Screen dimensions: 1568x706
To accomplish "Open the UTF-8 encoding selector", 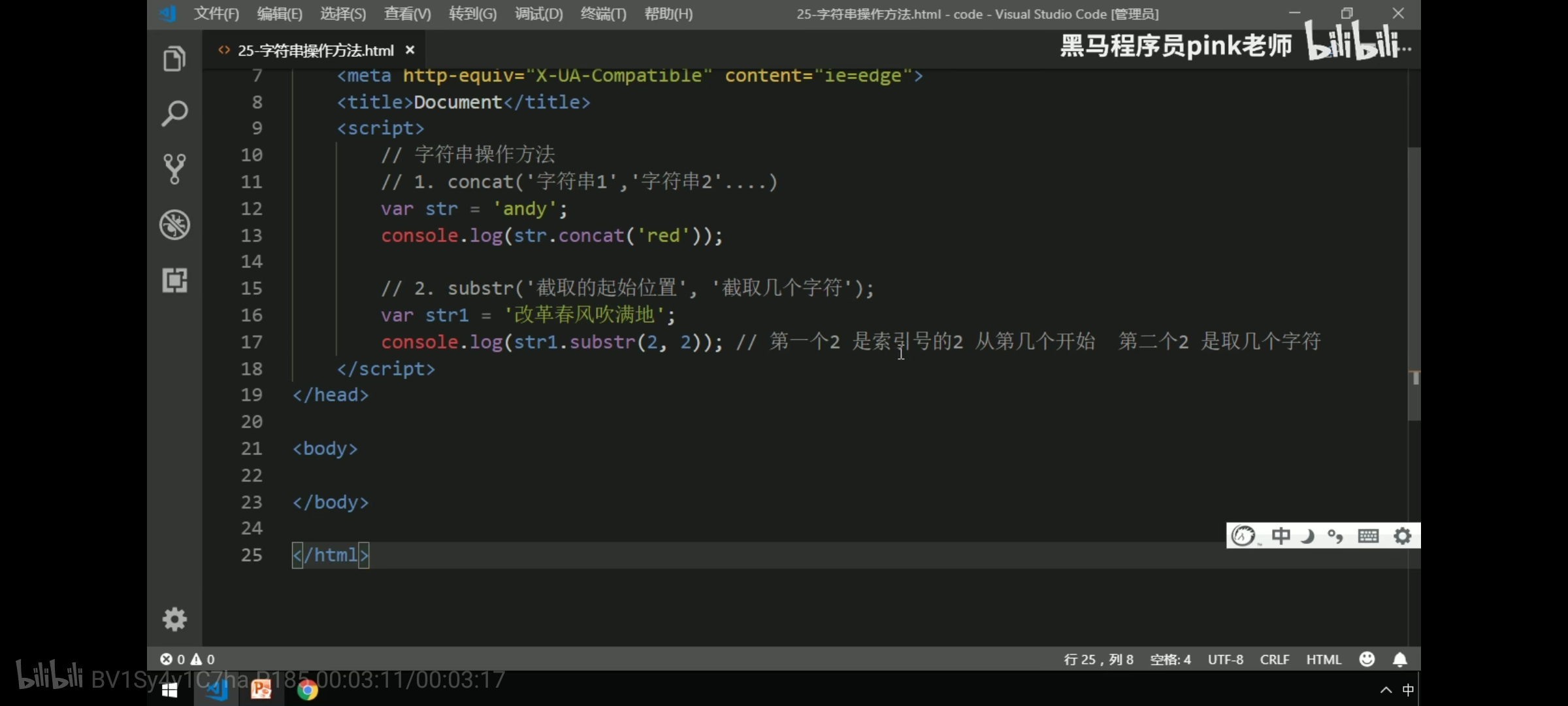I will (1225, 659).
